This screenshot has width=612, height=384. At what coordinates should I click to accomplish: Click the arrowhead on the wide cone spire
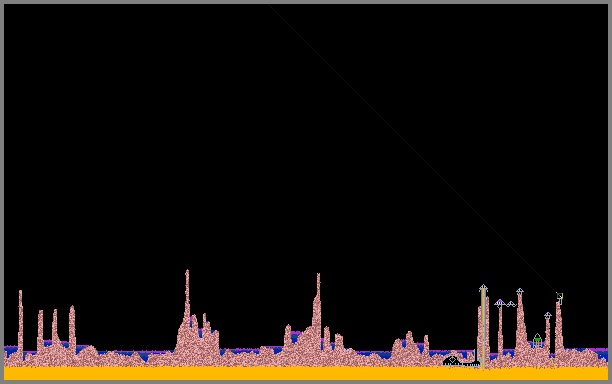point(520,291)
